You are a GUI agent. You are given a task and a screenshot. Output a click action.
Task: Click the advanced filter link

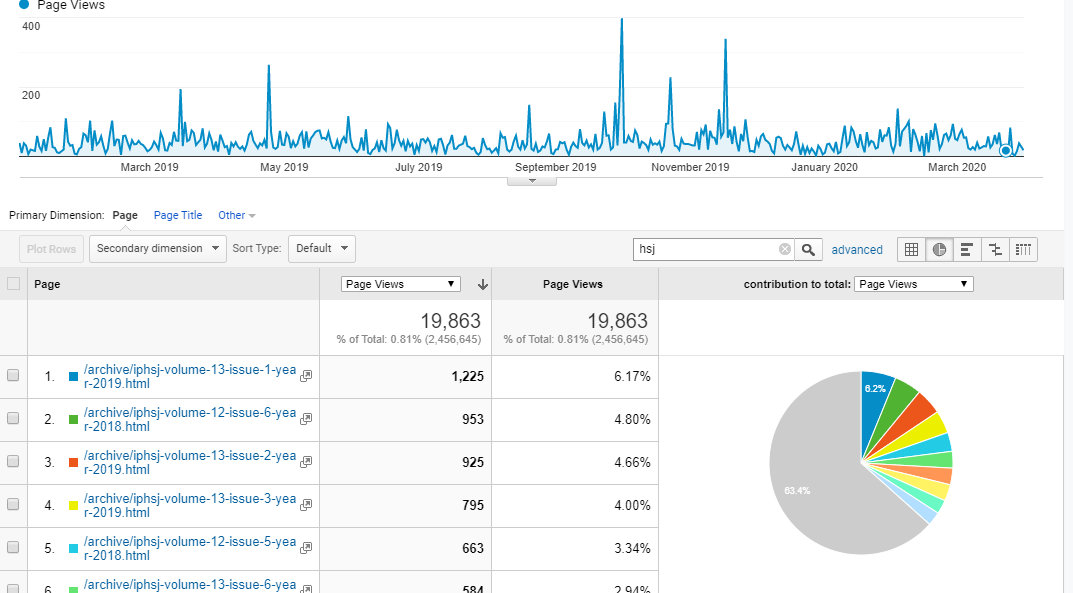point(857,250)
